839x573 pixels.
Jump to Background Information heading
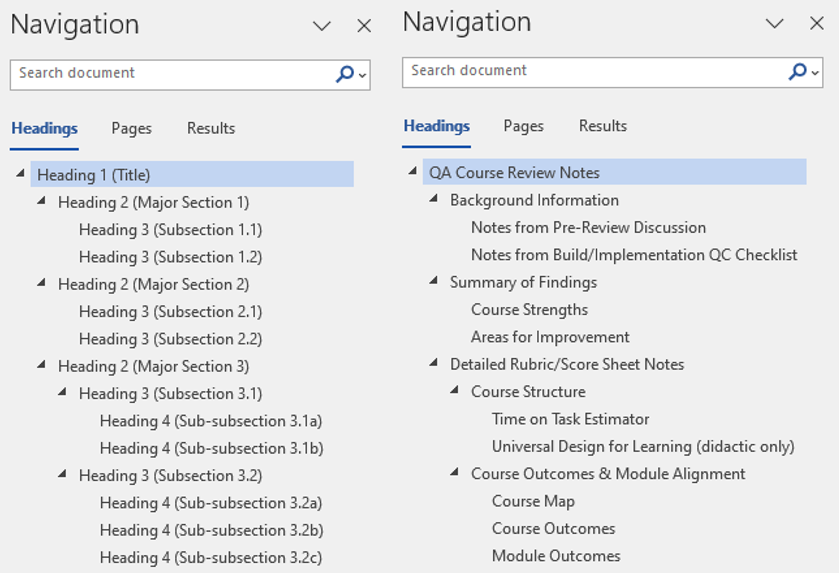tap(534, 200)
